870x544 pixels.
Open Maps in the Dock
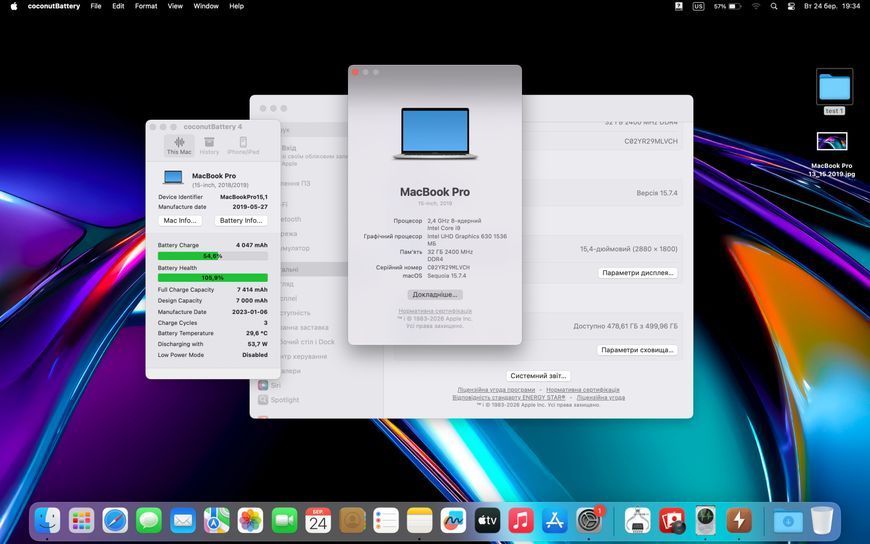point(216,521)
